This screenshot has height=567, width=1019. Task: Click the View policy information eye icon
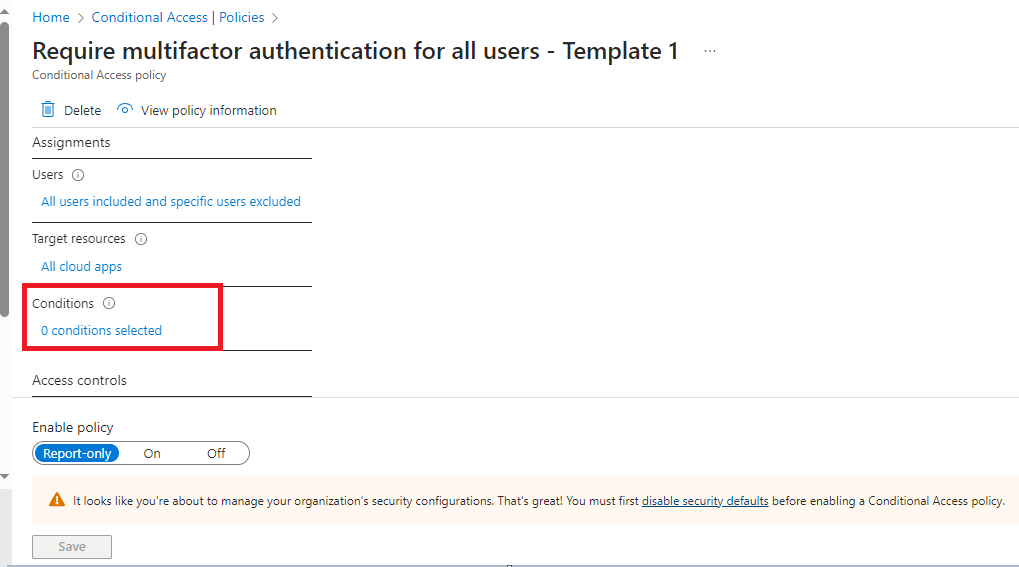click(125, 110)
